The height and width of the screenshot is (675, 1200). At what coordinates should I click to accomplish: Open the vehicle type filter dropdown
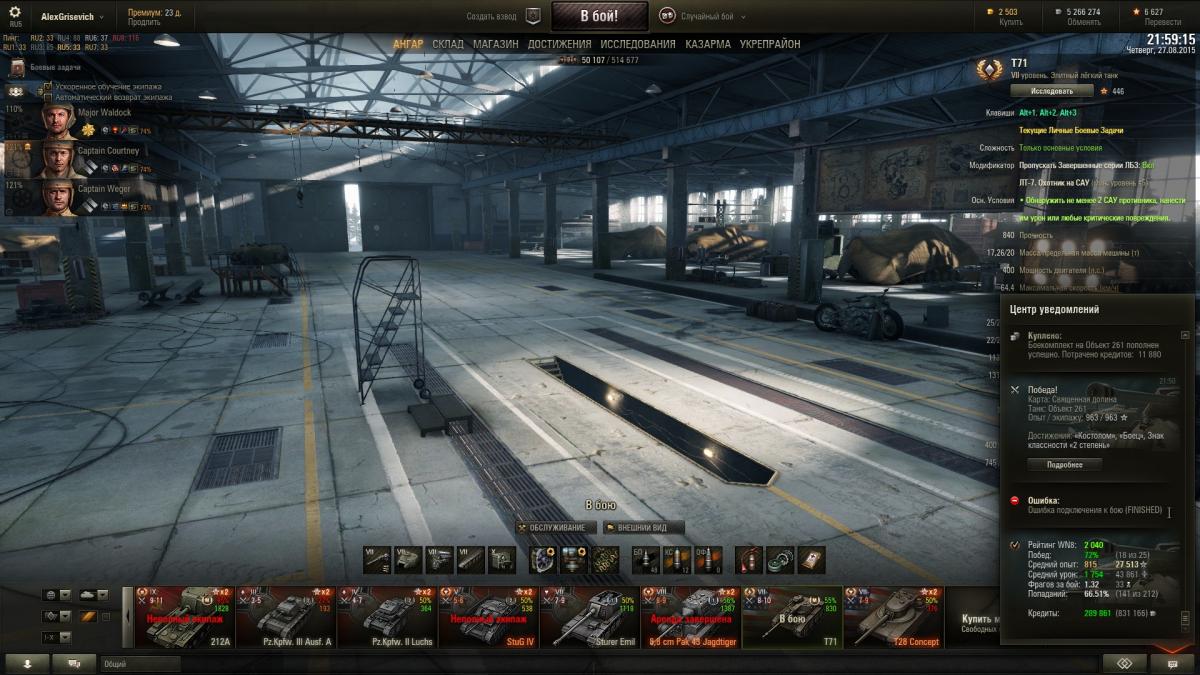click(93, 594)
